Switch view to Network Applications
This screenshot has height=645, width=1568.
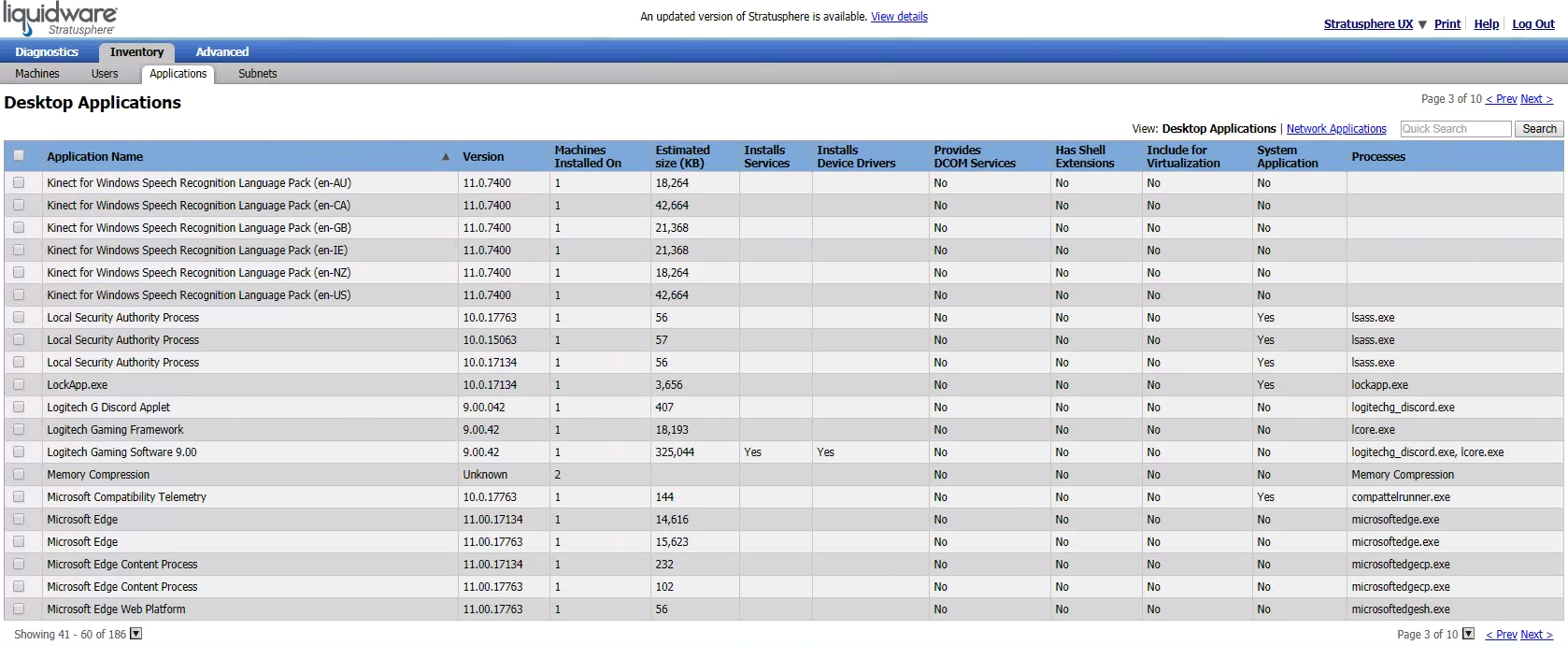point(1335,129)
